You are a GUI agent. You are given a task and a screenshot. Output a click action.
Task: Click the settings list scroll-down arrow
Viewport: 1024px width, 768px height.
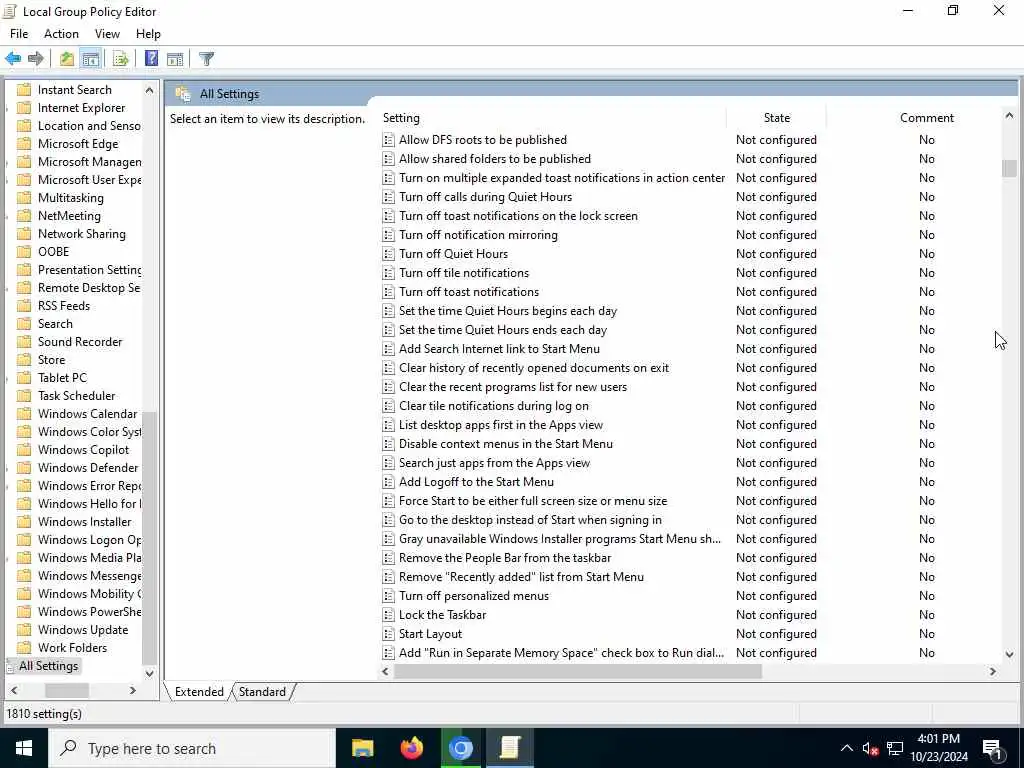click(x=1009, y=654)
